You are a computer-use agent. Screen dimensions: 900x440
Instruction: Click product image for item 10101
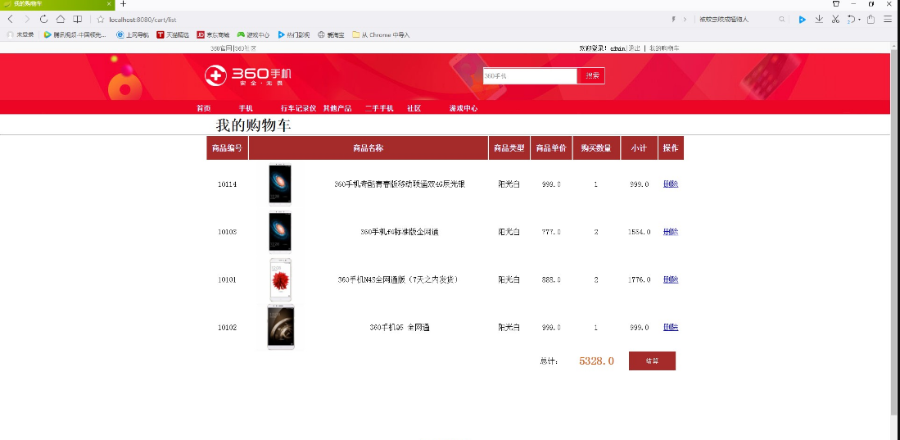pos(281,279)
